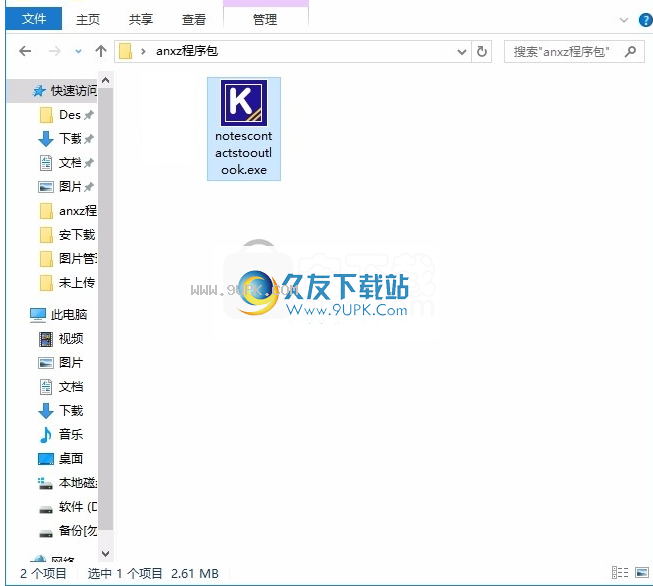Open the 共享 ribbon tab
The image size is (653, 586).
tap(141, 19)
